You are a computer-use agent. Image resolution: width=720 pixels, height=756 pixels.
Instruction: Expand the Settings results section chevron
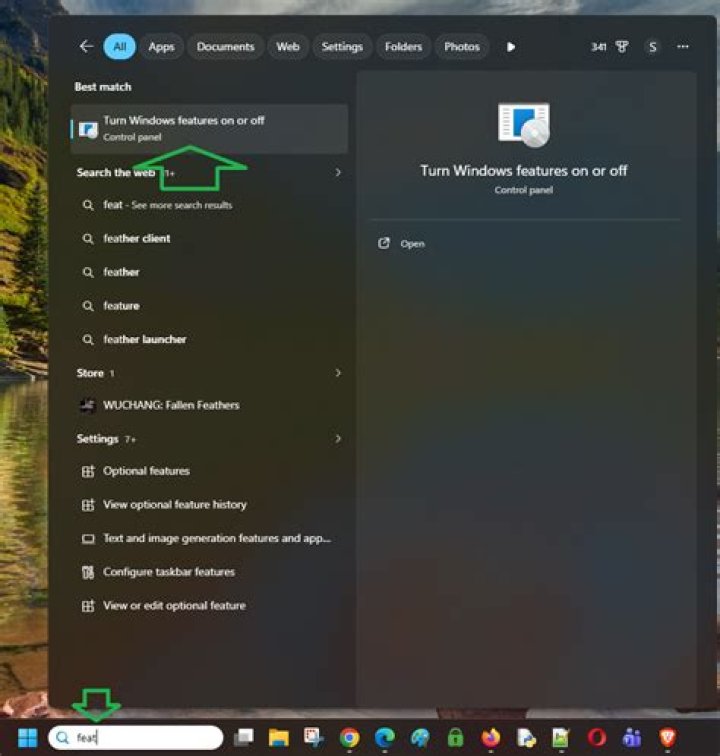pos(338,439)
